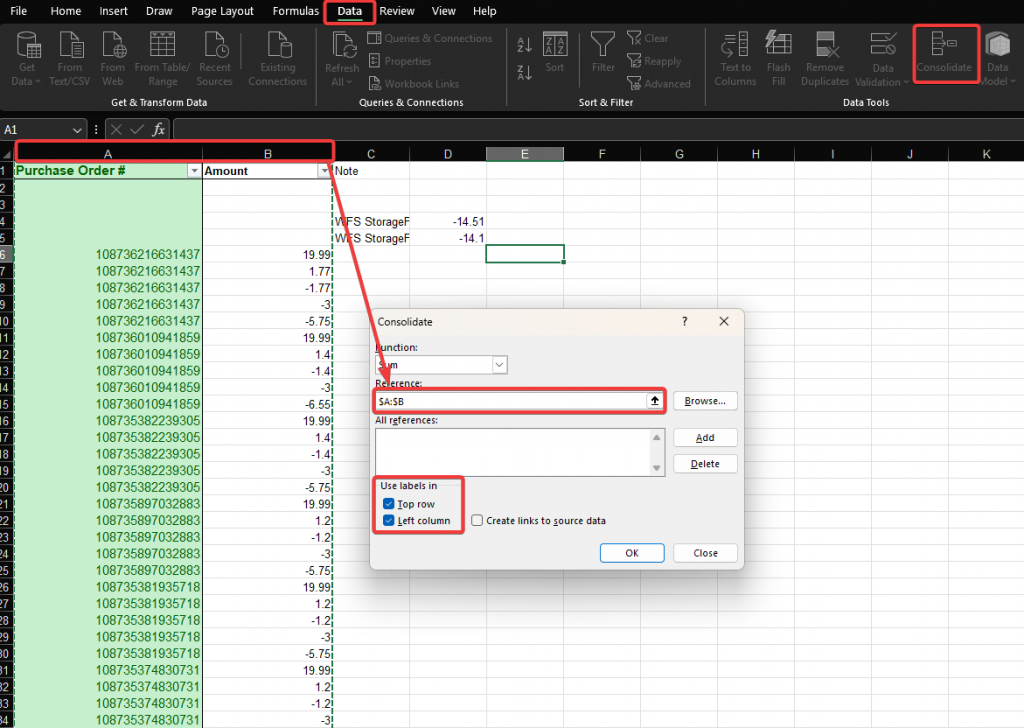This screenshot has height=728, width=1024.
Task: Uncheck the Left column checkbox
Action: [388, 521]
